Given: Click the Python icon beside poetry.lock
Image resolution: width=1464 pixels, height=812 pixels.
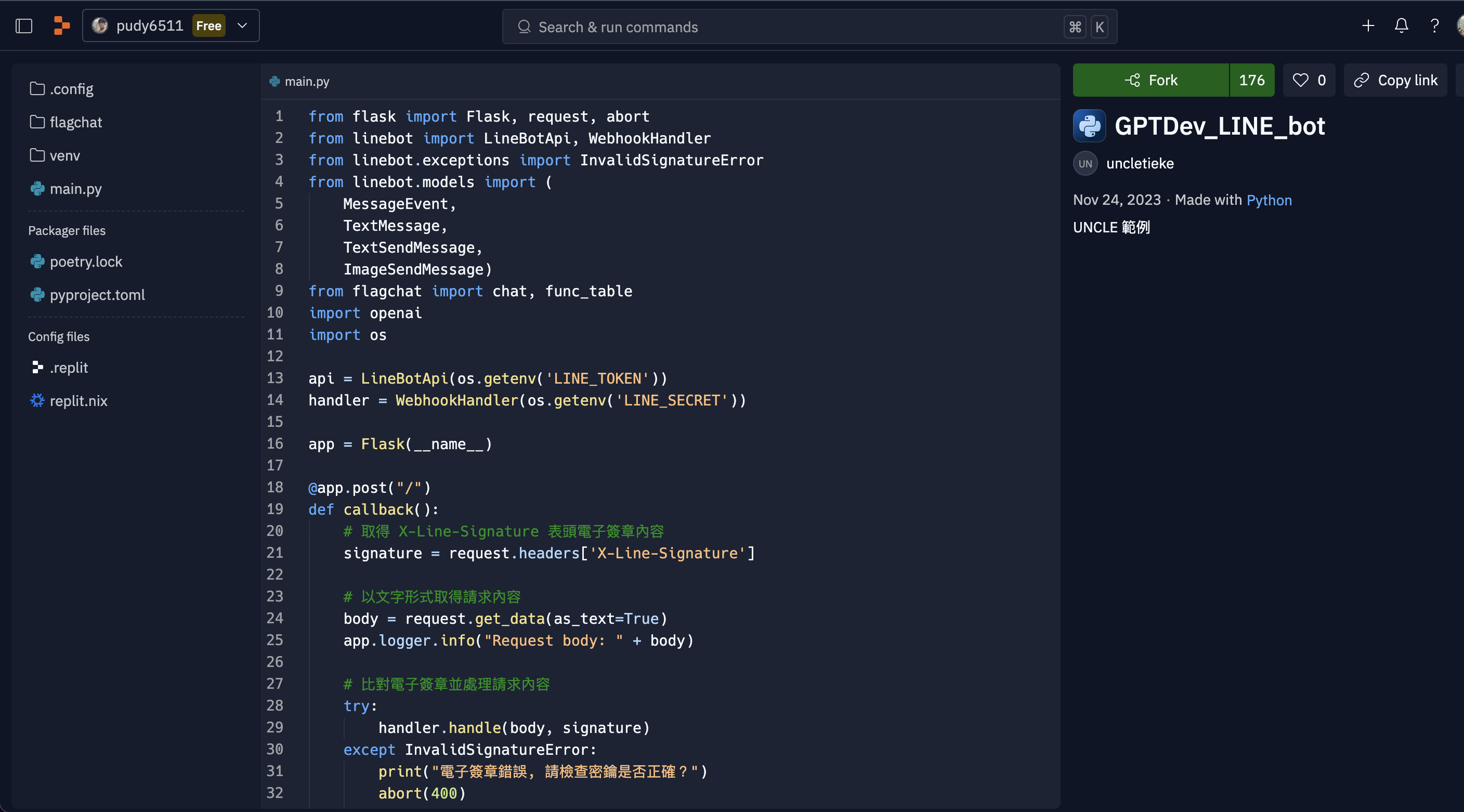Looking at the screenshot, I should 37,261.
